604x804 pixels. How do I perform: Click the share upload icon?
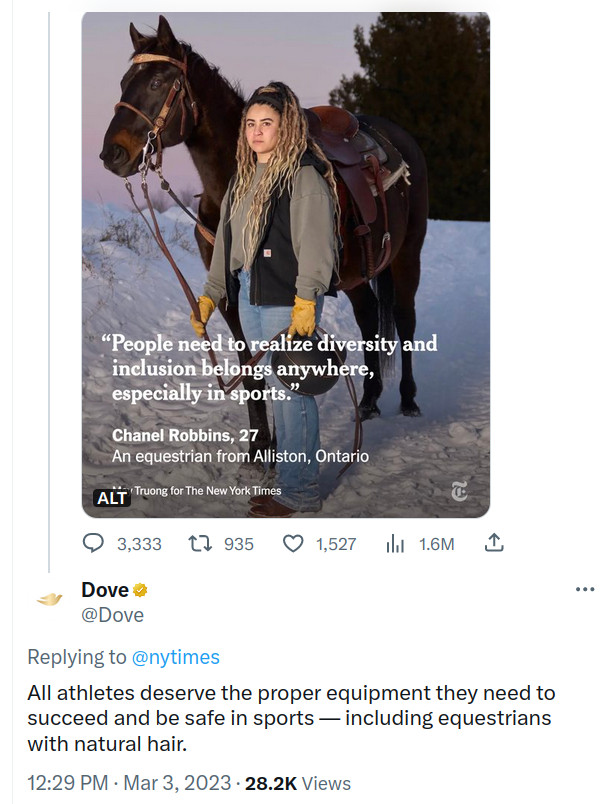(492, 544)
